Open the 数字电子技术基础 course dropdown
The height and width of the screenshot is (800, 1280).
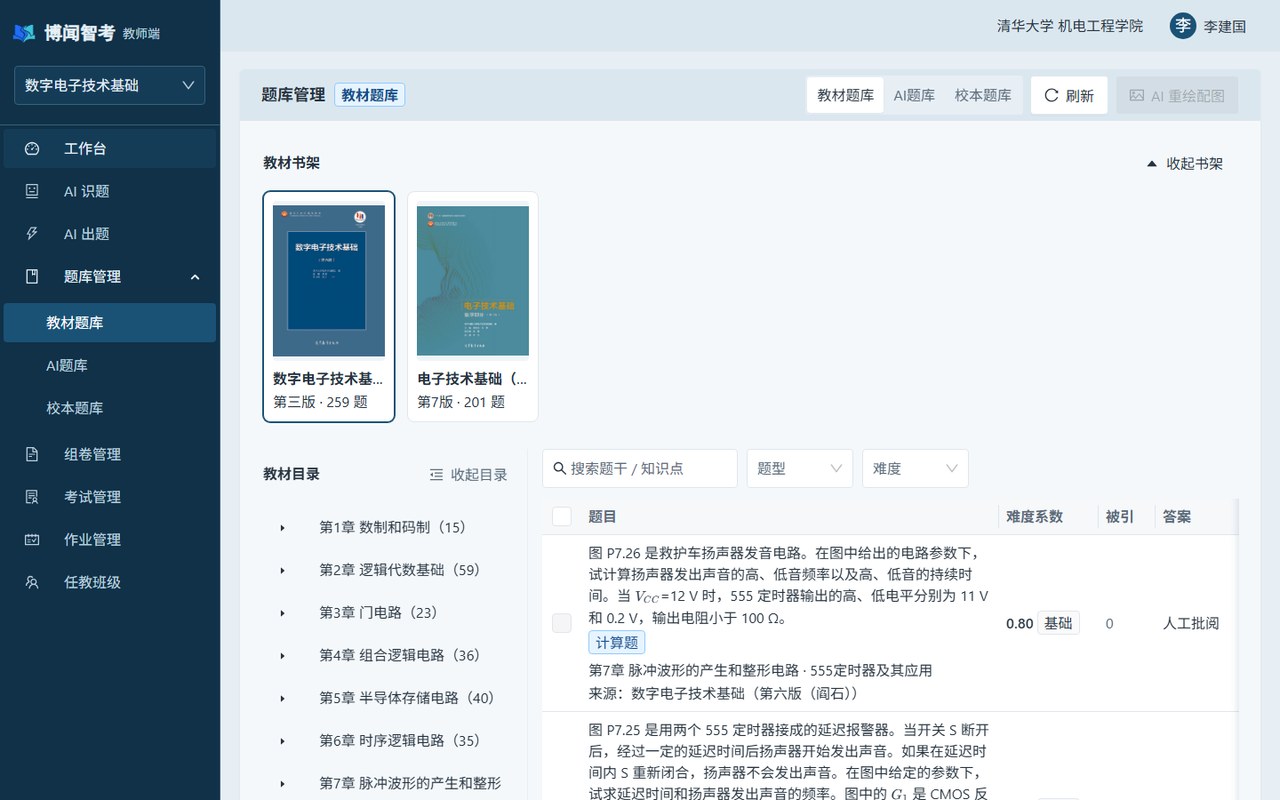[x=110, y=85]
